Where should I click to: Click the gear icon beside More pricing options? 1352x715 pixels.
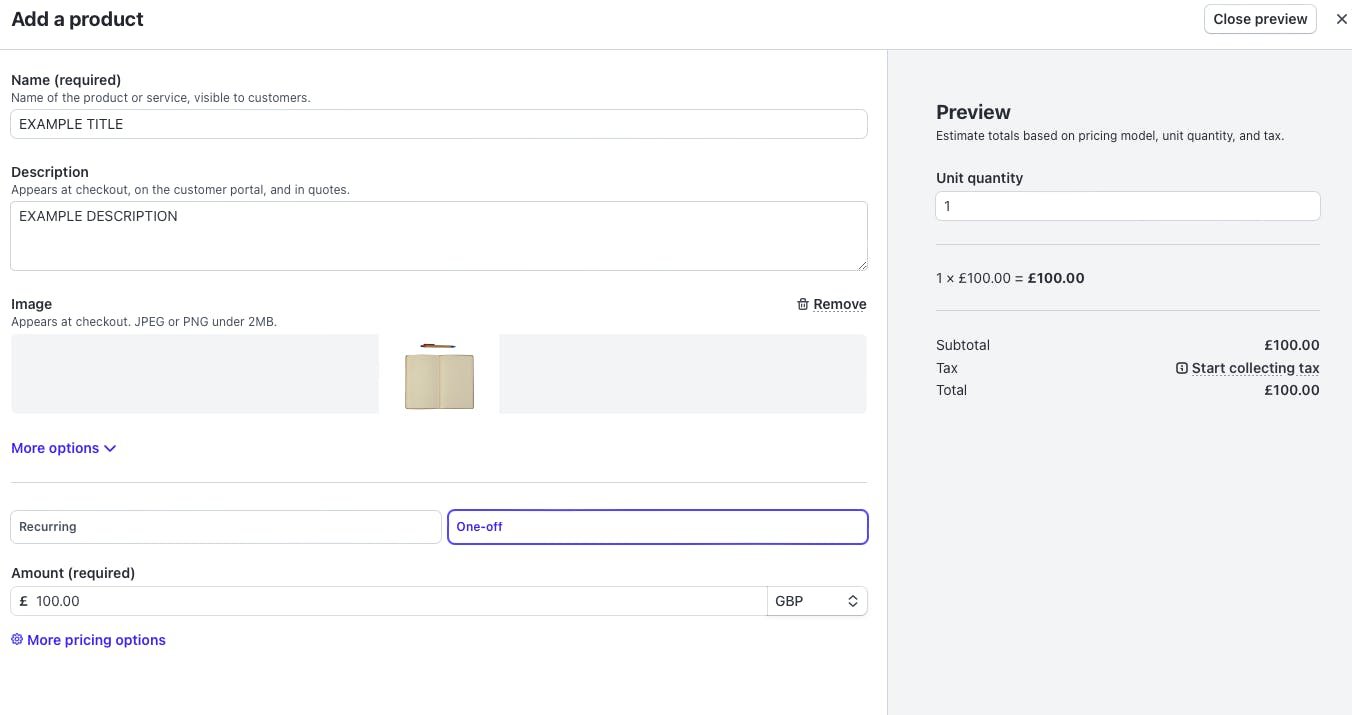[x=16, y=639]
